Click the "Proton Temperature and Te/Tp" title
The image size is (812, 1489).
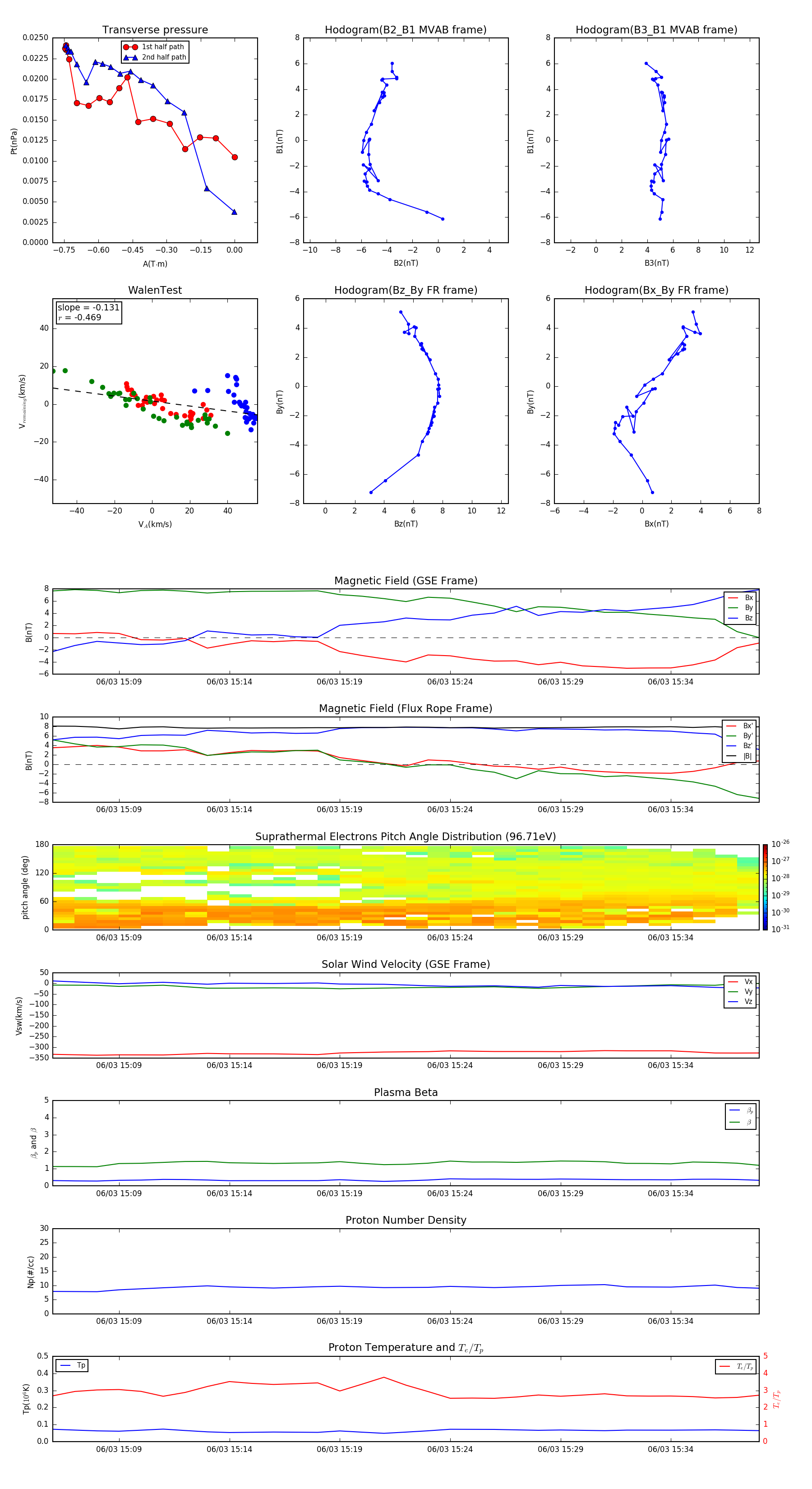[406, 1348]
